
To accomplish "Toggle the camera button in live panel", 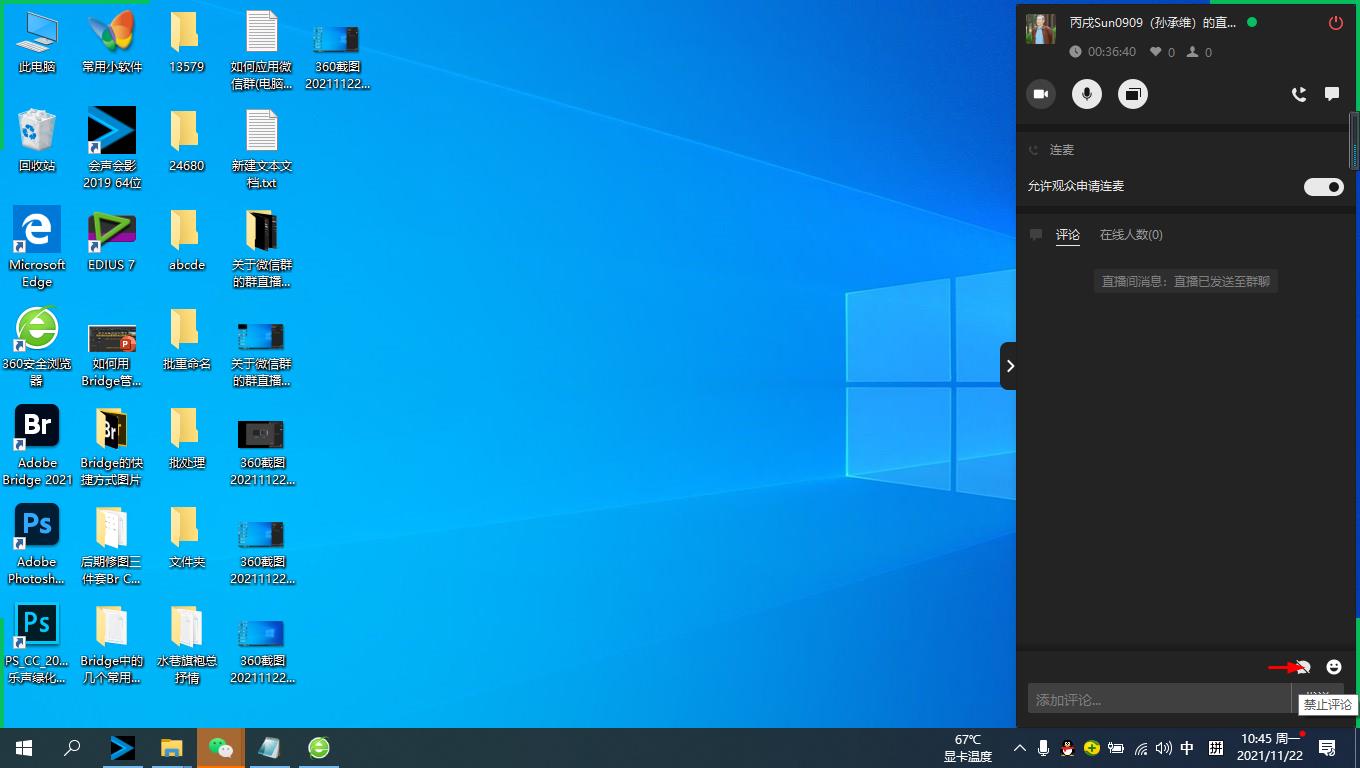I will (1041, 94).
